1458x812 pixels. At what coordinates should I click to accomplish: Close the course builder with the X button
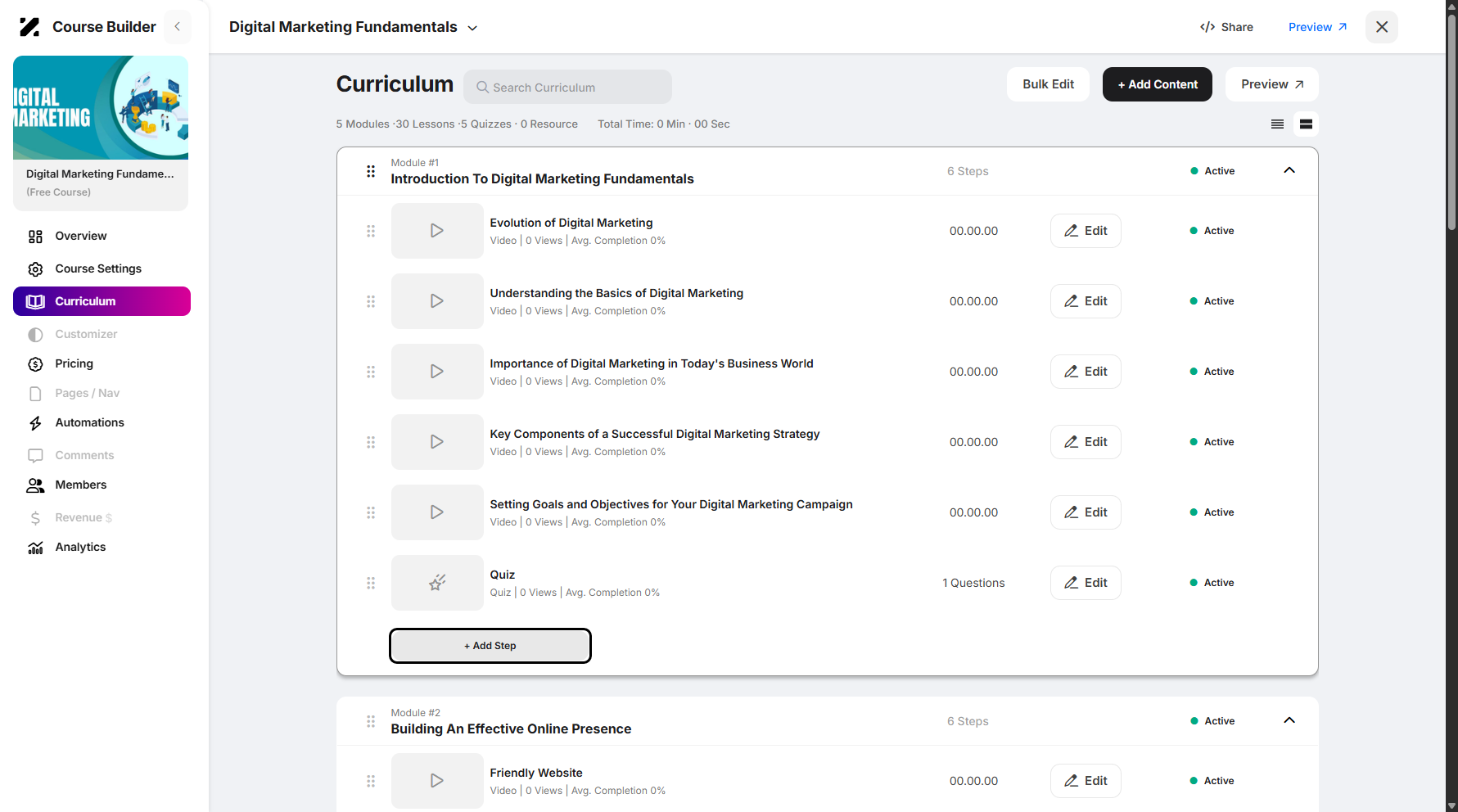coord(1382,27)
